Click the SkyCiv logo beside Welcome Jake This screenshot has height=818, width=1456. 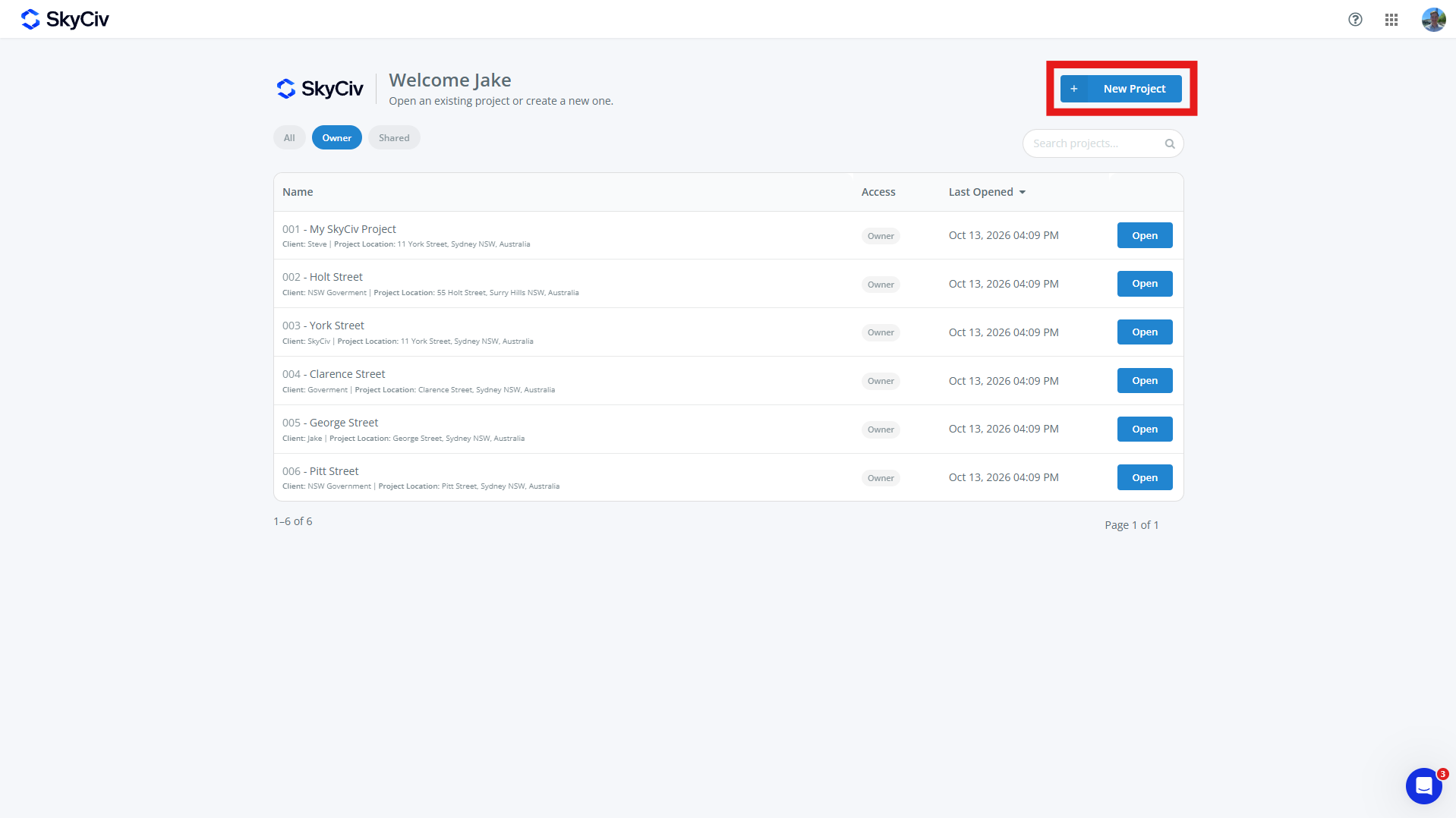[x=320, y=89]
